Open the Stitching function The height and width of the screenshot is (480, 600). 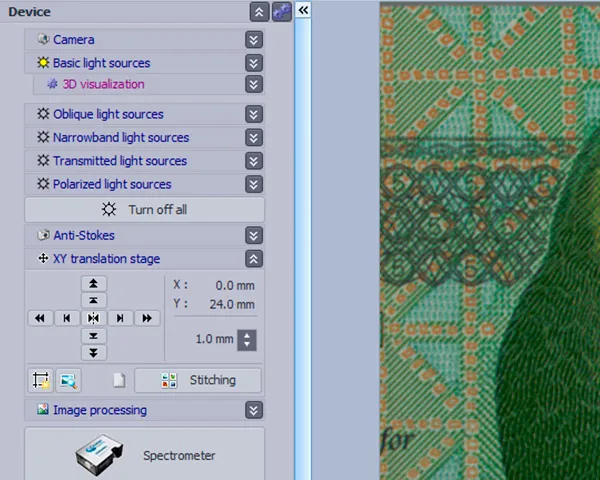[x=198, y=380]
